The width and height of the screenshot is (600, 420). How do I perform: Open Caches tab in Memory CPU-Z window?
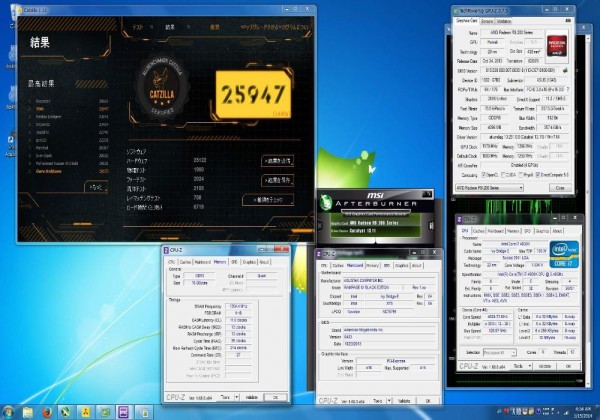tap(185, 262)
